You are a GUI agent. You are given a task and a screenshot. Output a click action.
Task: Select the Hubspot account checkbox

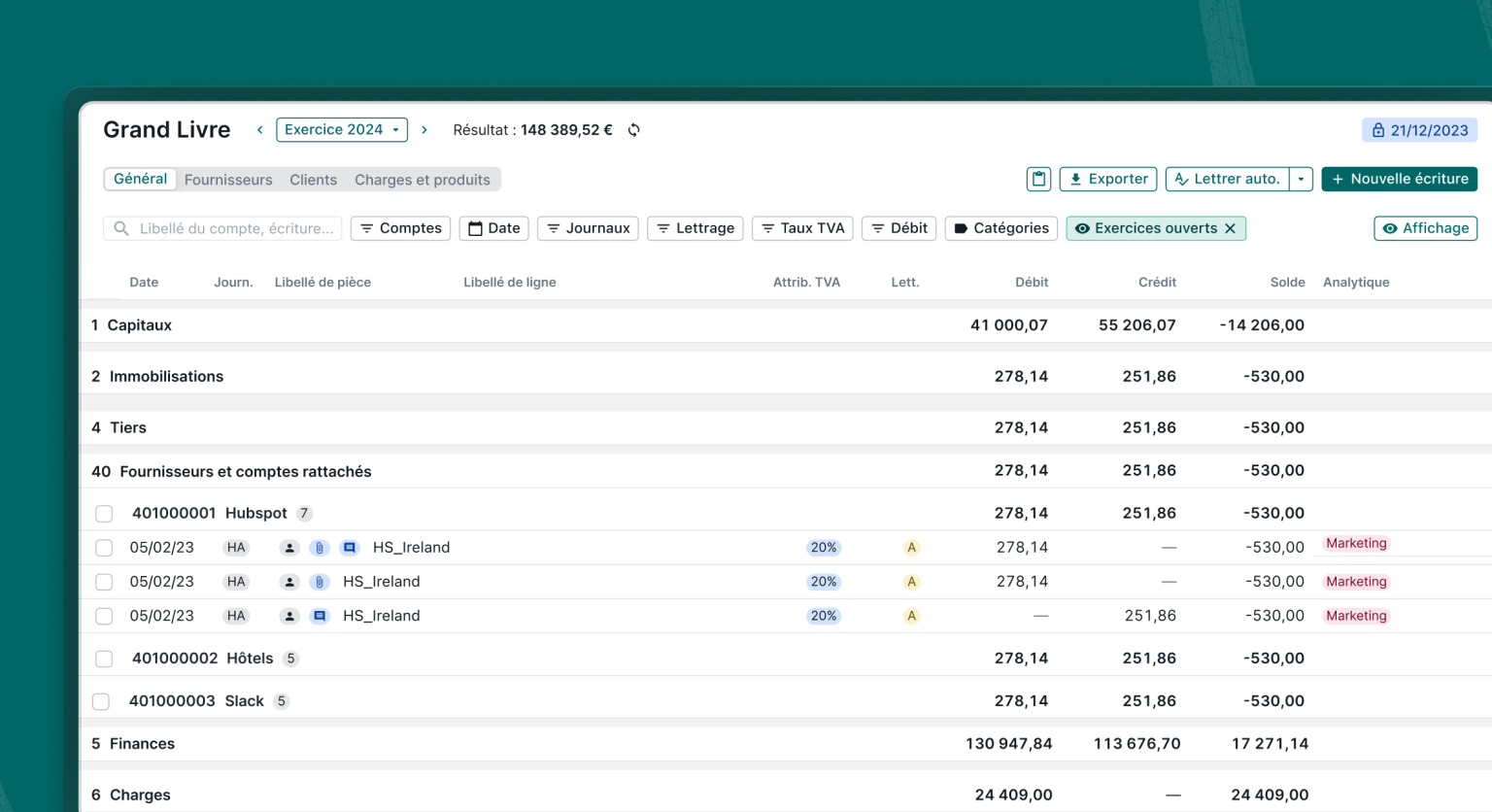click(x=104, y=514)
